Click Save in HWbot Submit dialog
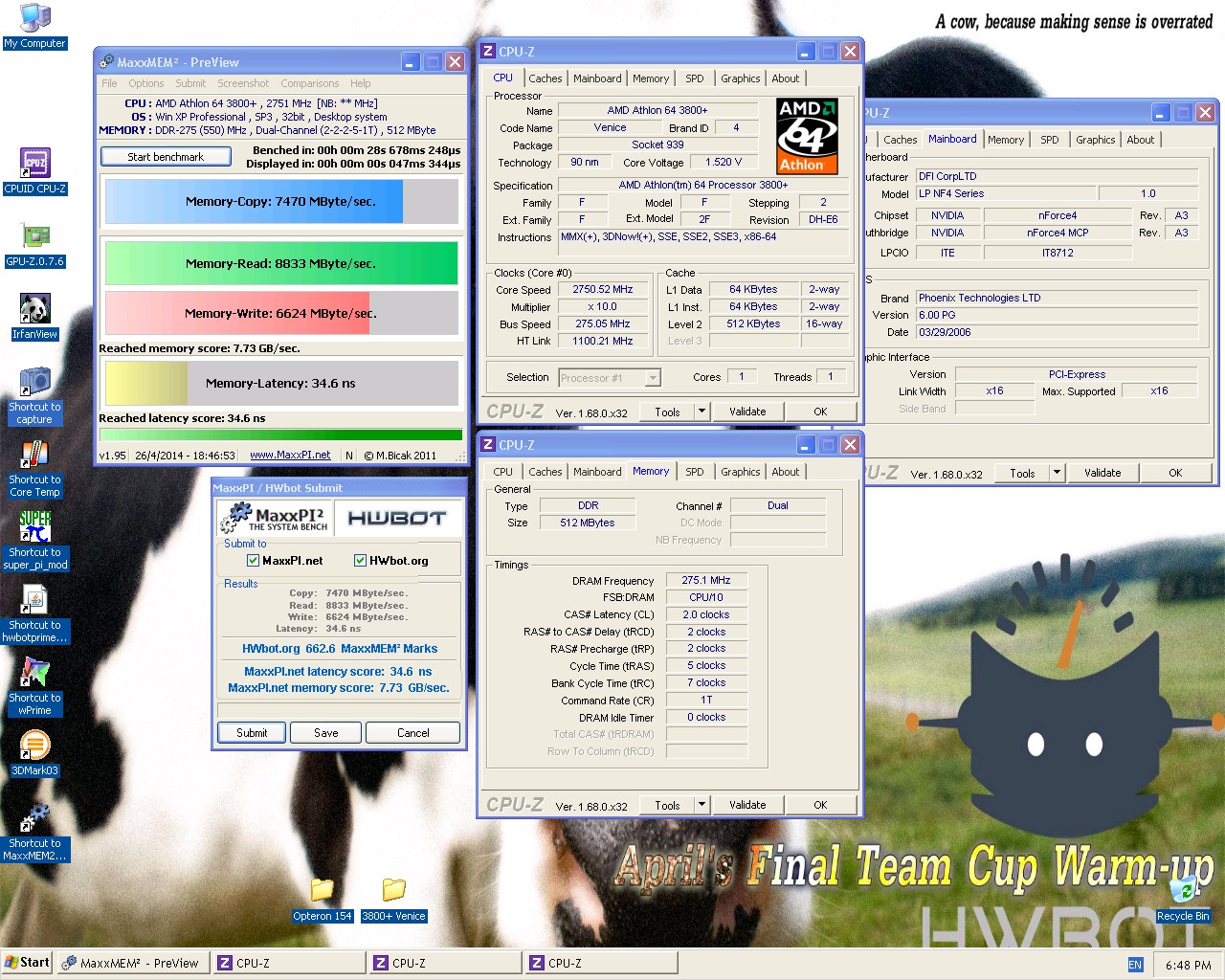The image size is (1225, 980). pos(326,733)
